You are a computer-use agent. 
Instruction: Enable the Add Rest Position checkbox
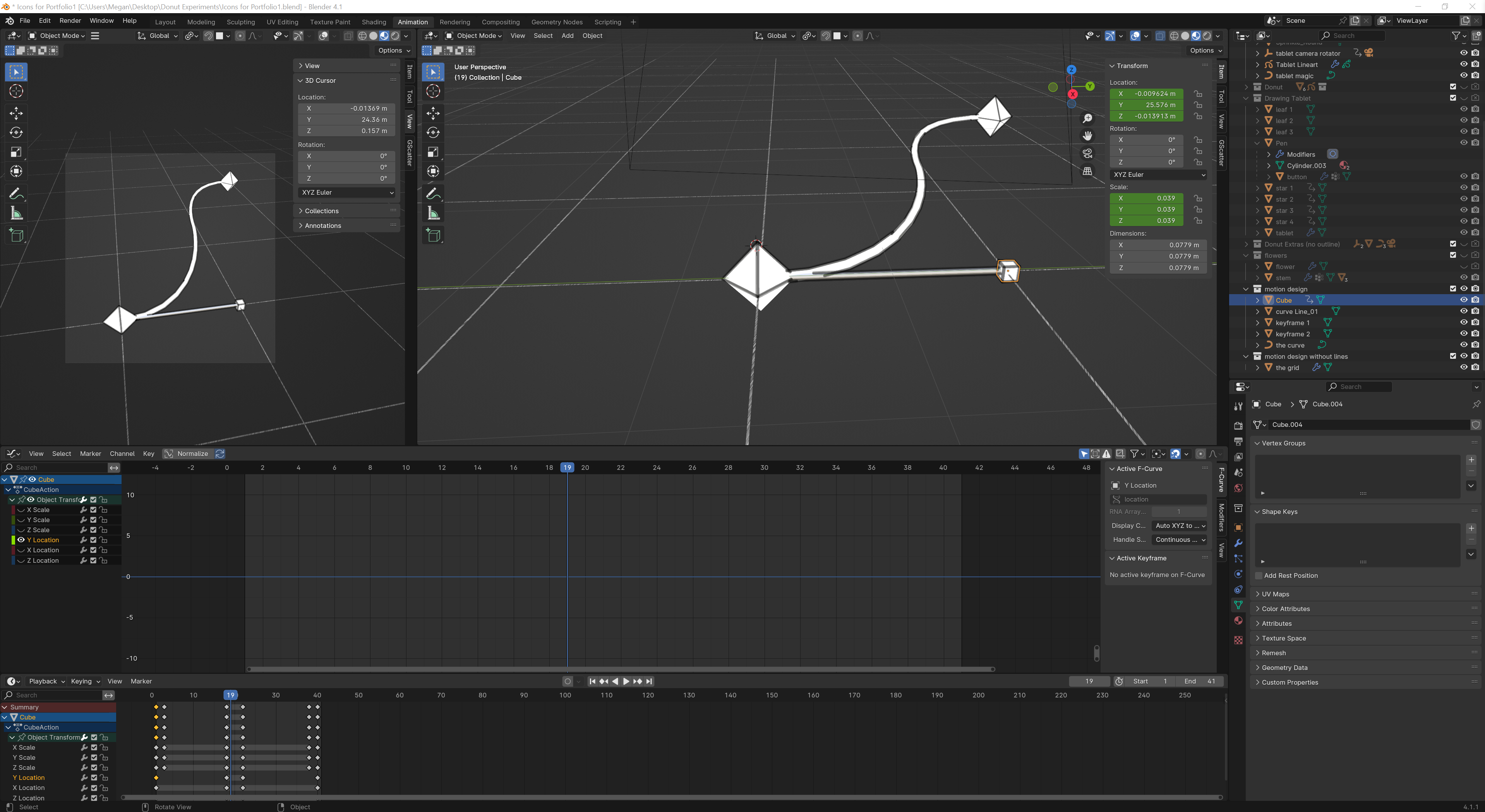click(1259, 576)
